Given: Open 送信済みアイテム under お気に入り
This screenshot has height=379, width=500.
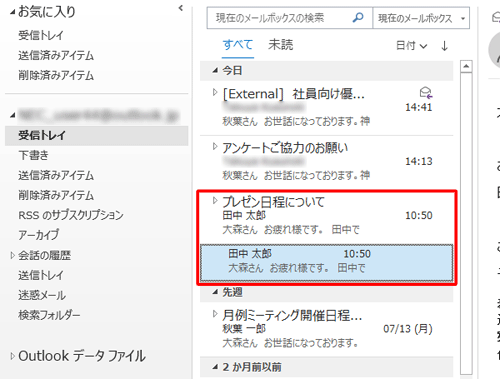Looking at the screenshot, I should 56,55.
